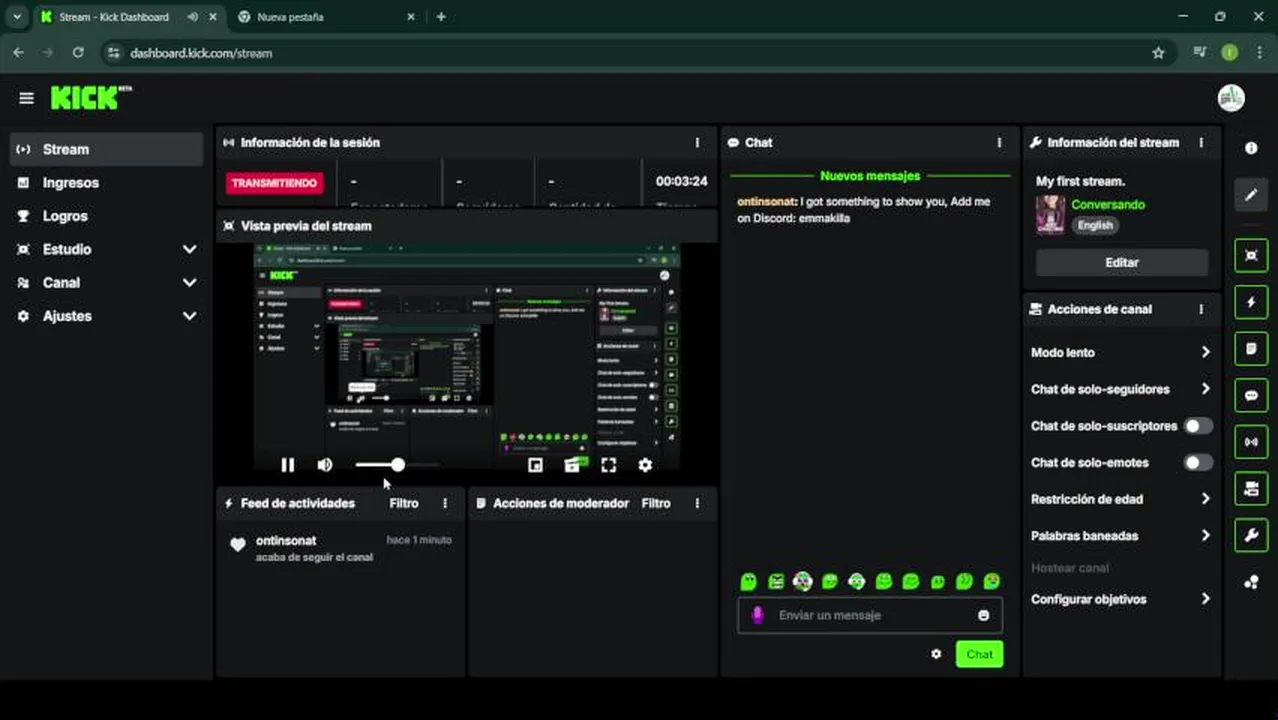This screenshot has width=1278, height=720.
Task: Open Acciones de canal three-dot menu
Action: point(1201,309)
